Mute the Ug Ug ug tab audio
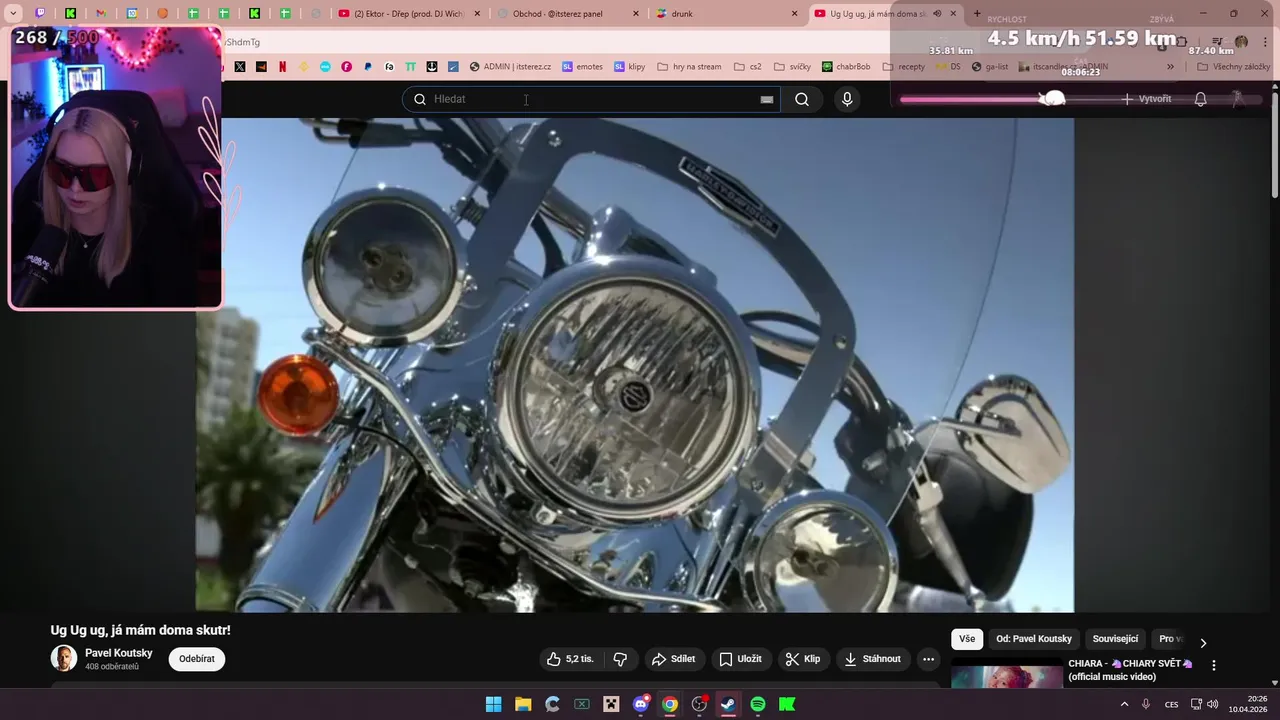 (x=937, y=14)
